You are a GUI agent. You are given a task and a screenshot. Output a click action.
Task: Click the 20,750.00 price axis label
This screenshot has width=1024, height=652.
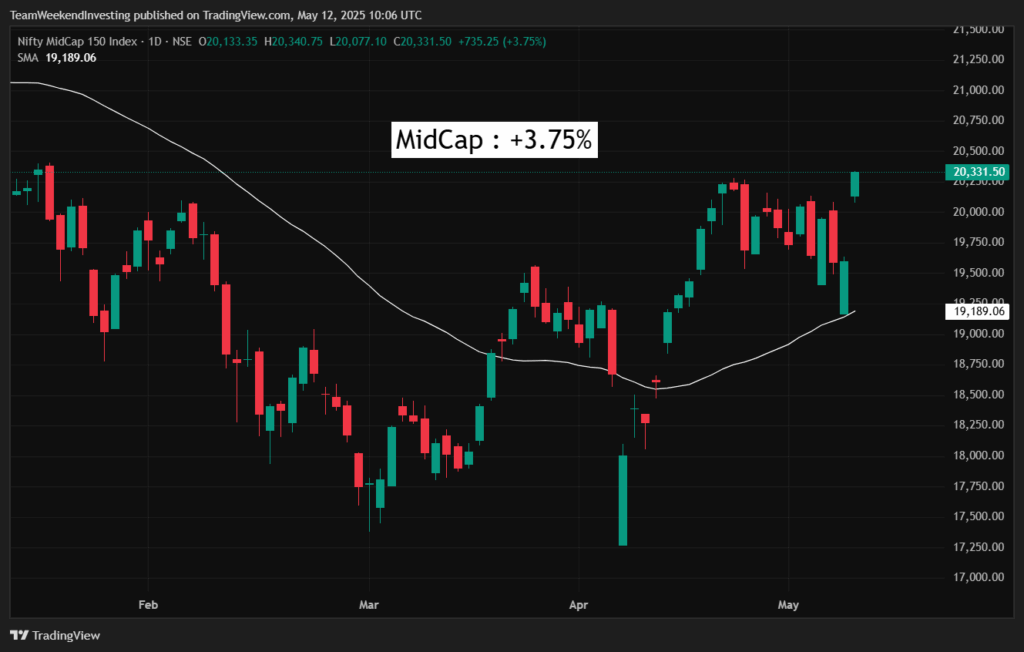click(978, 120)
